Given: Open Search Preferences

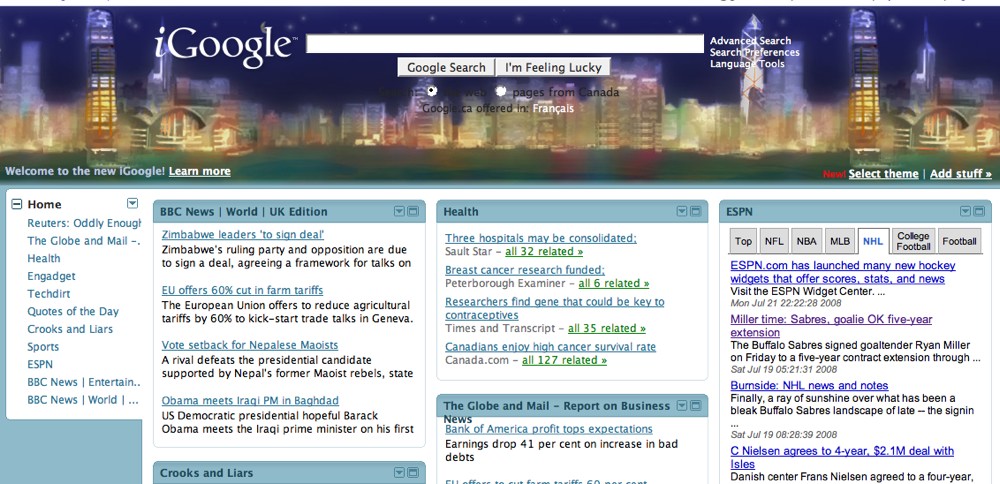Looking at the screenshot, I should pyautogui.click(x=754, y=52).
